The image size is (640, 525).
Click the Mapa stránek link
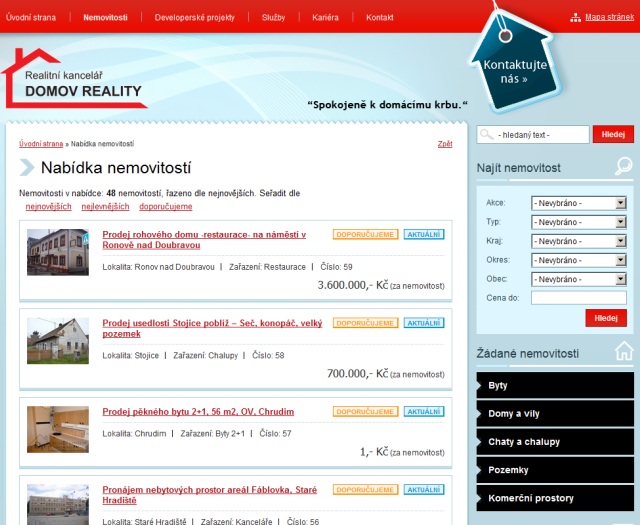coord(609,17)
